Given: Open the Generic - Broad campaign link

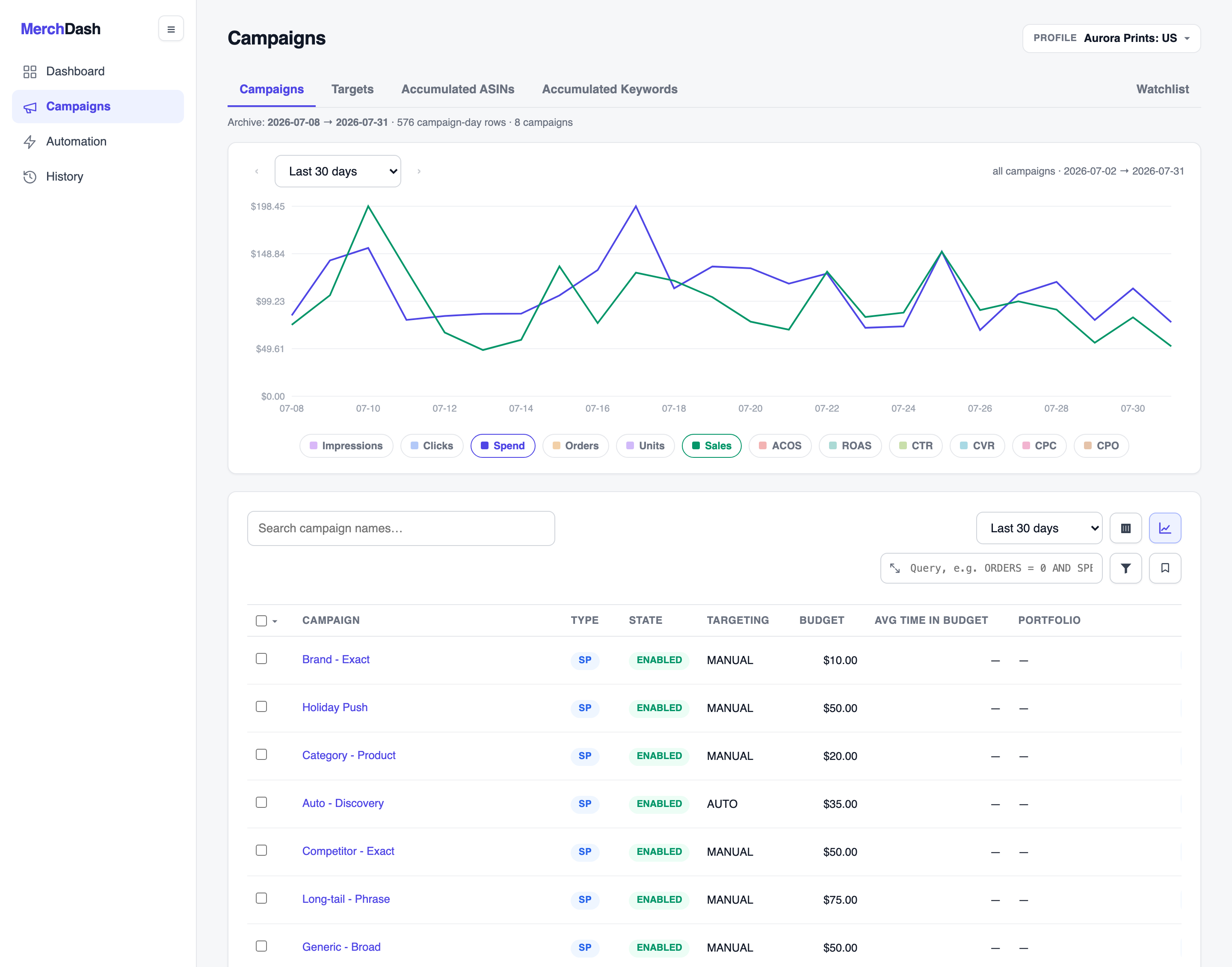Looking at the screenshot, I should 341,946.
